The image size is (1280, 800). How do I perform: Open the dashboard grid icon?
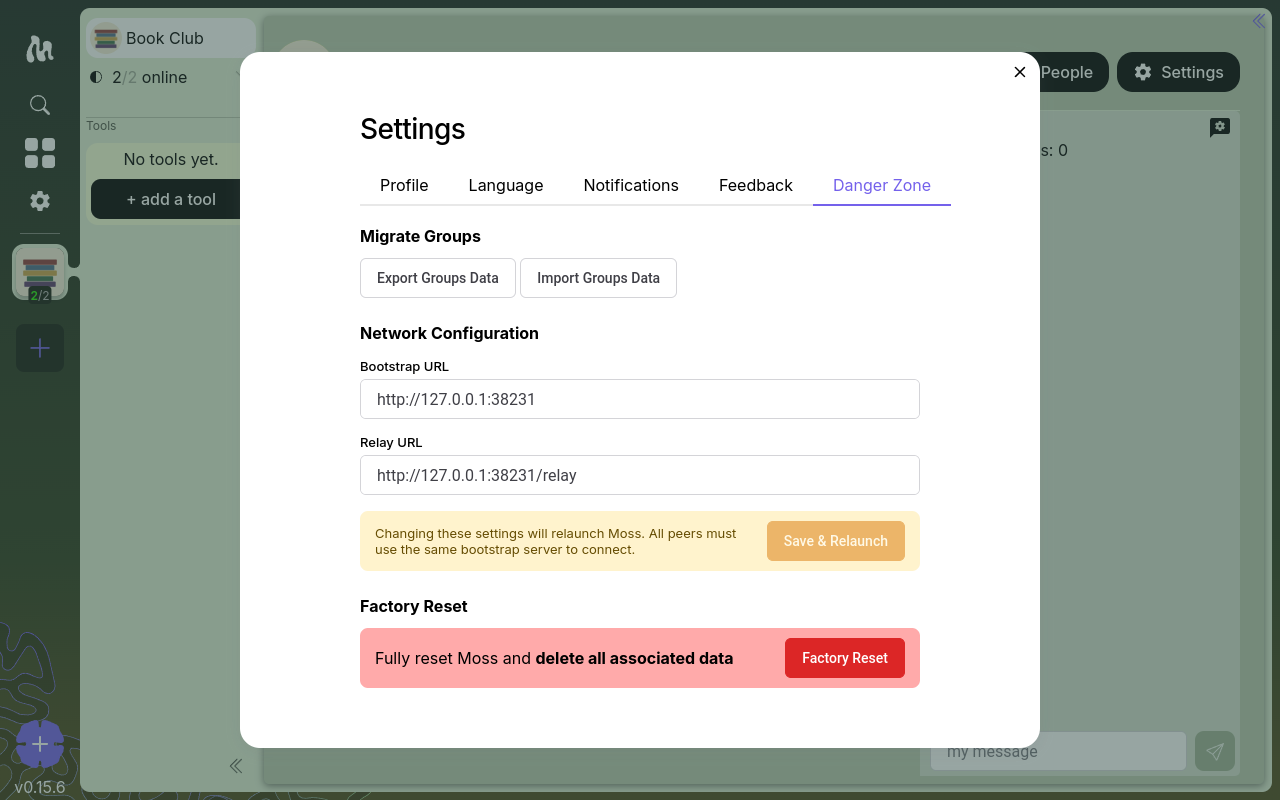coord(40,153)
